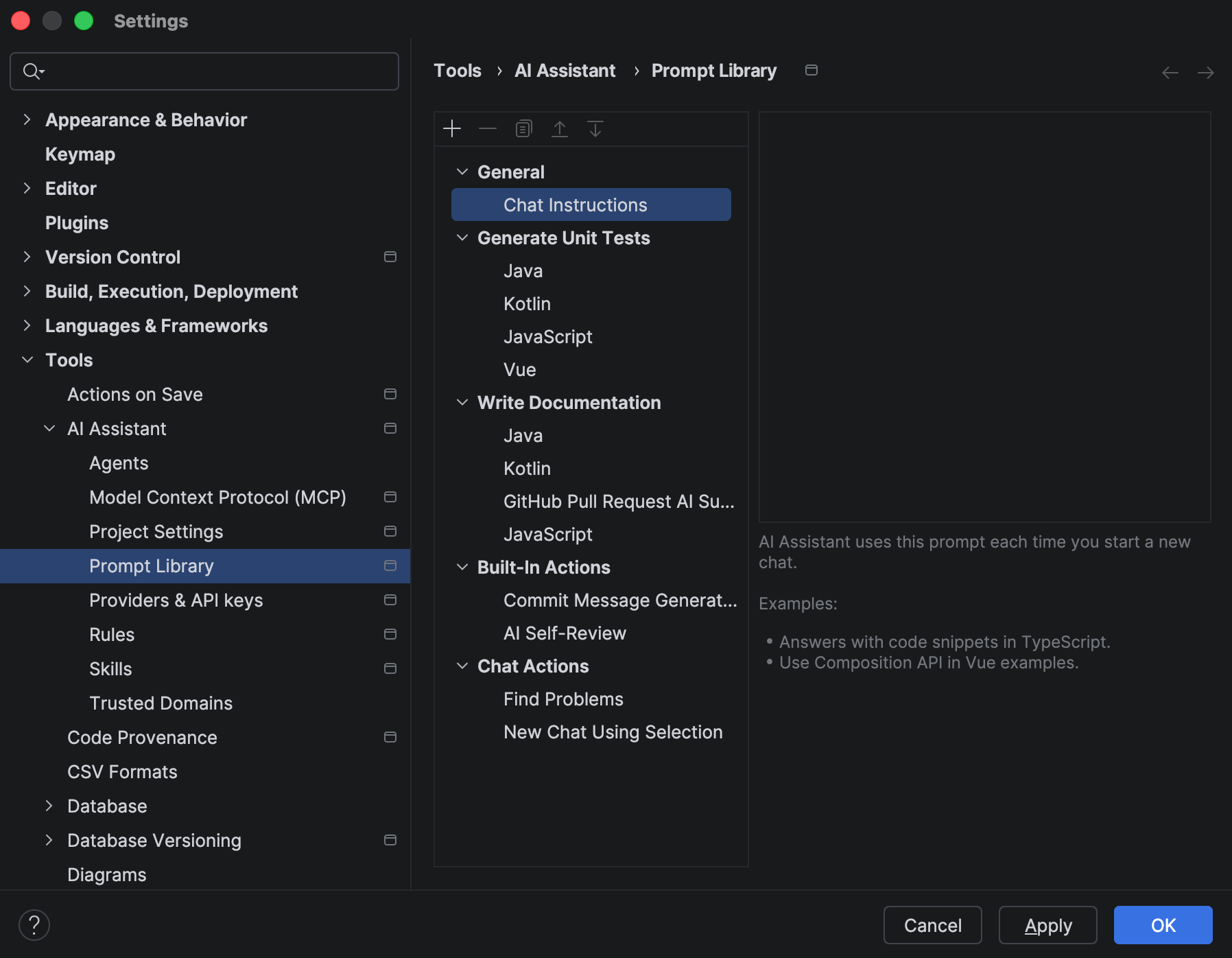
Task: Click the move up arrow icon
Action: (x=560, y=129)
